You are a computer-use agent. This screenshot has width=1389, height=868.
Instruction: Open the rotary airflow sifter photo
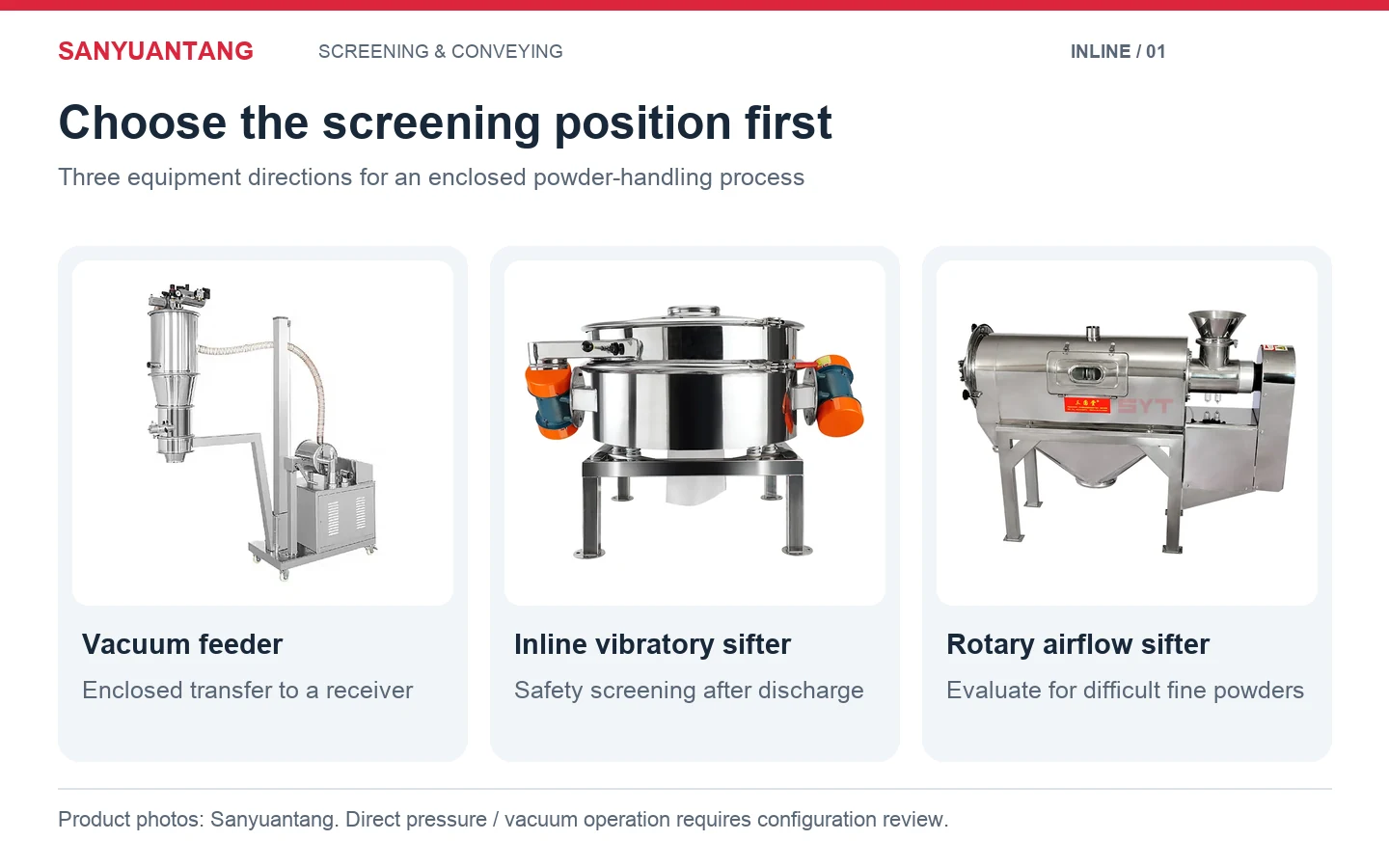(1127, 433)
